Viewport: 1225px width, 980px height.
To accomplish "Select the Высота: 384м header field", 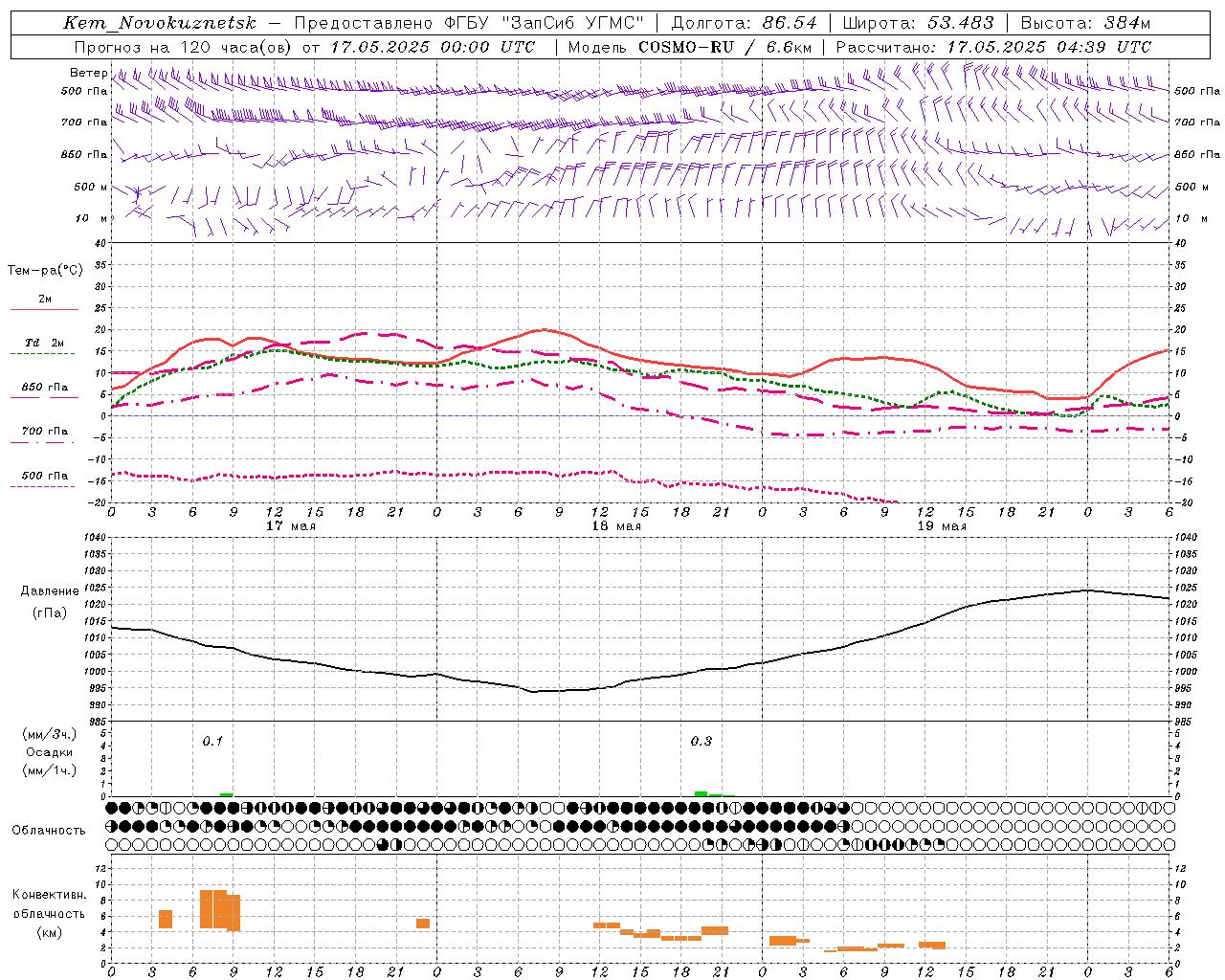I will 1085,23.
